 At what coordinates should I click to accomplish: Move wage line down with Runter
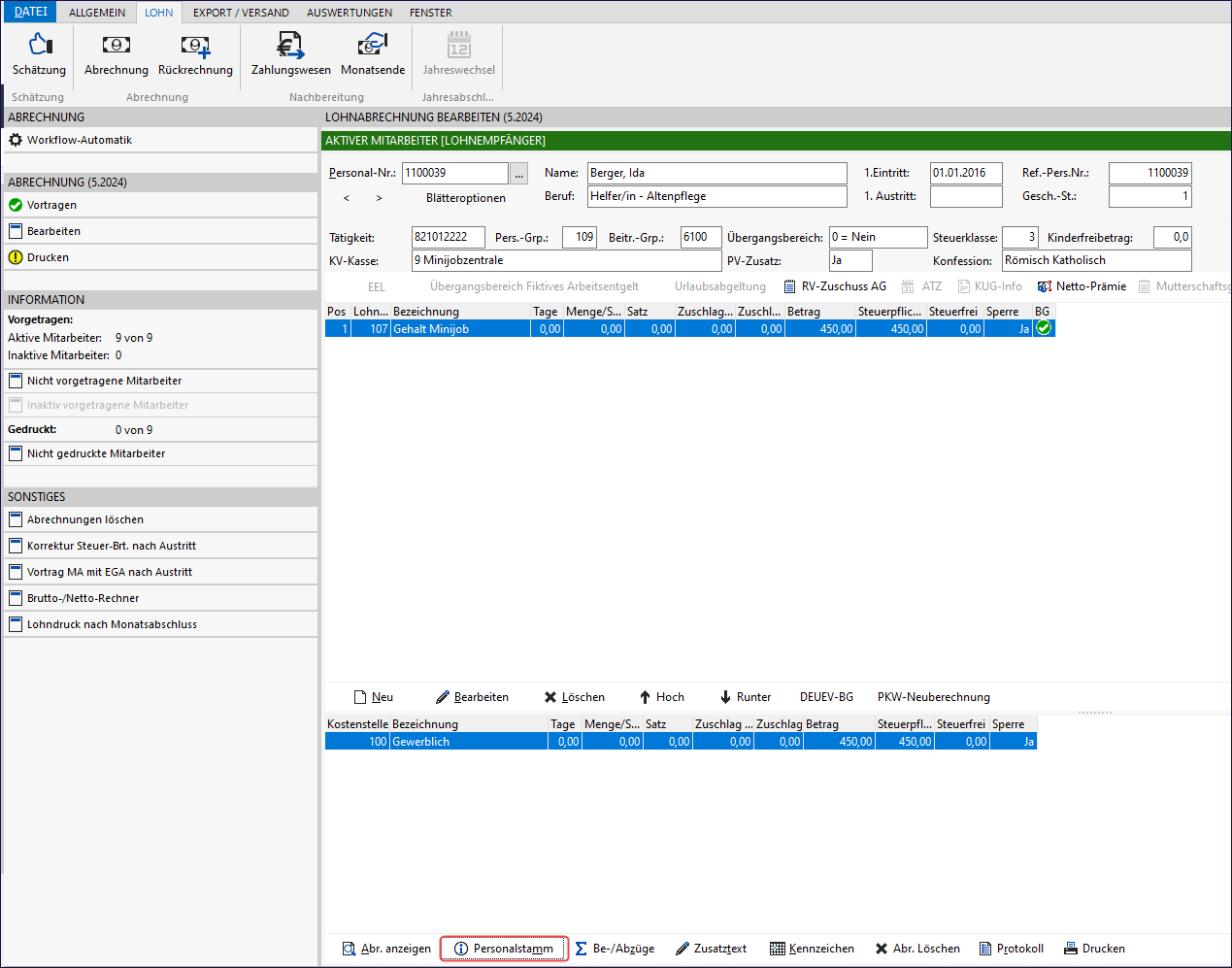pos(745,697)
